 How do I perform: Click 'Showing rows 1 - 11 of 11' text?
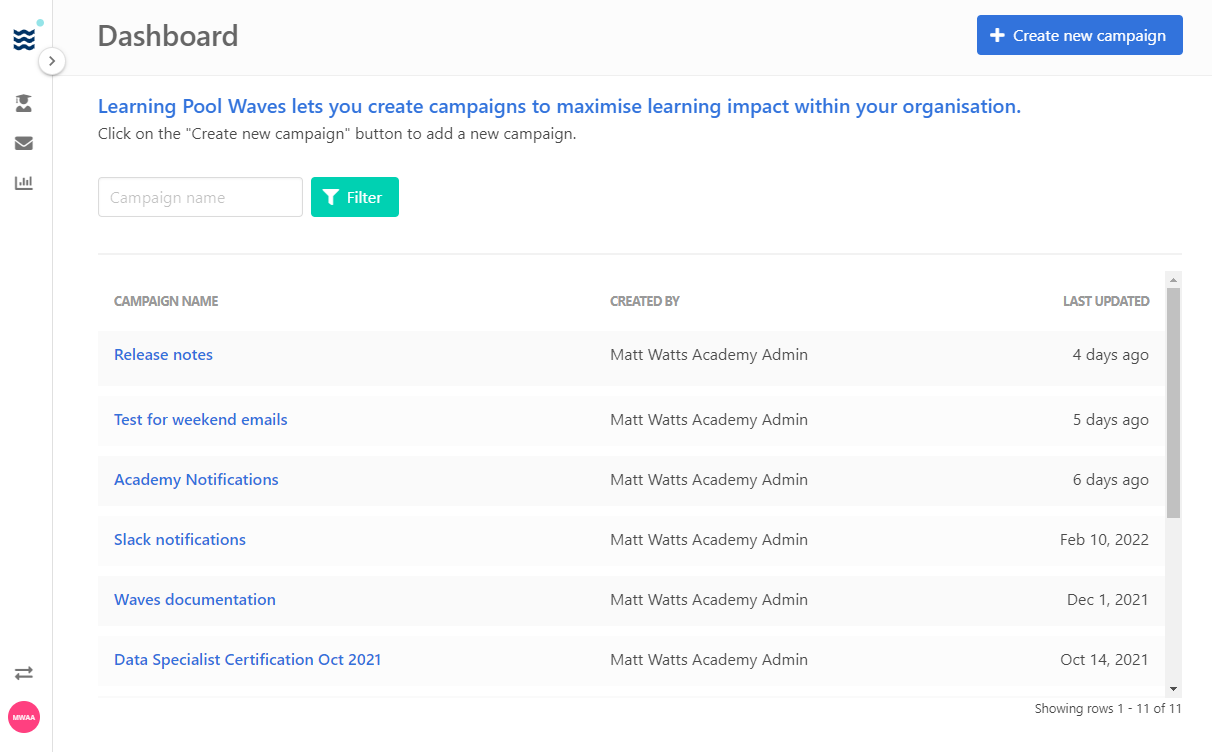click(1108, 708)
